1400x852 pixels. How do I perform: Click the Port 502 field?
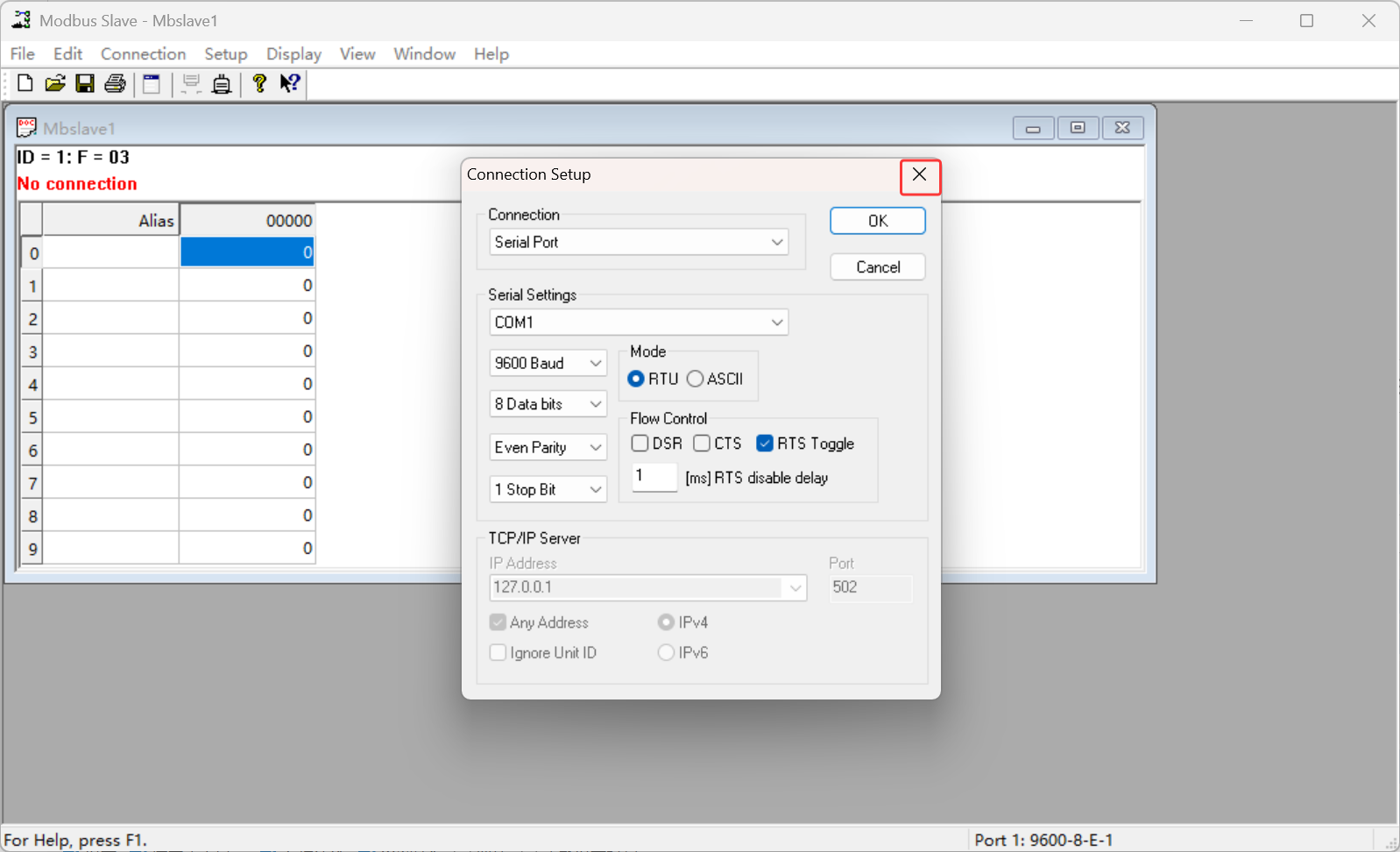[x=871, y=587]
